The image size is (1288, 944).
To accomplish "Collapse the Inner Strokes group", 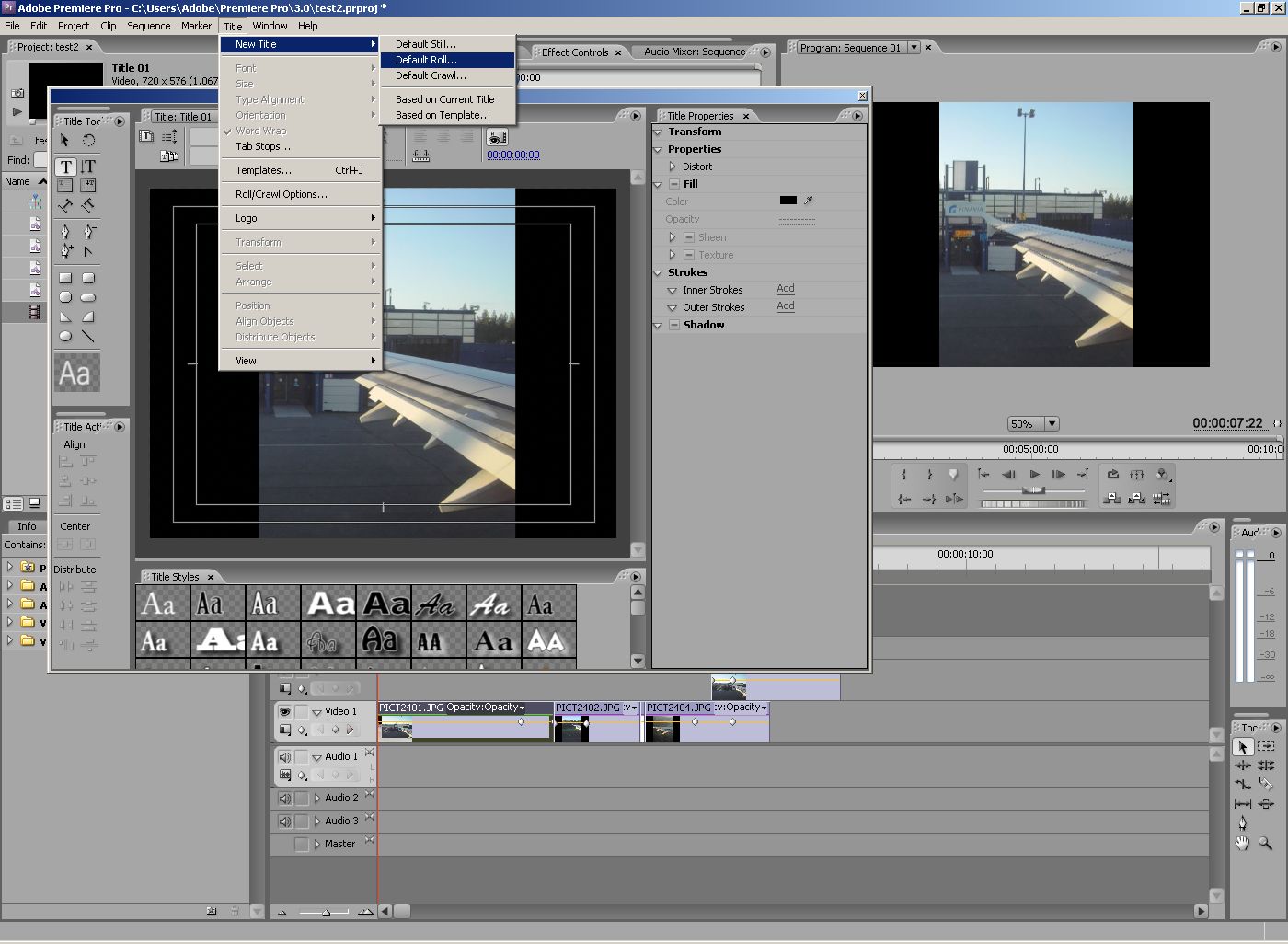I will point(673,291).
